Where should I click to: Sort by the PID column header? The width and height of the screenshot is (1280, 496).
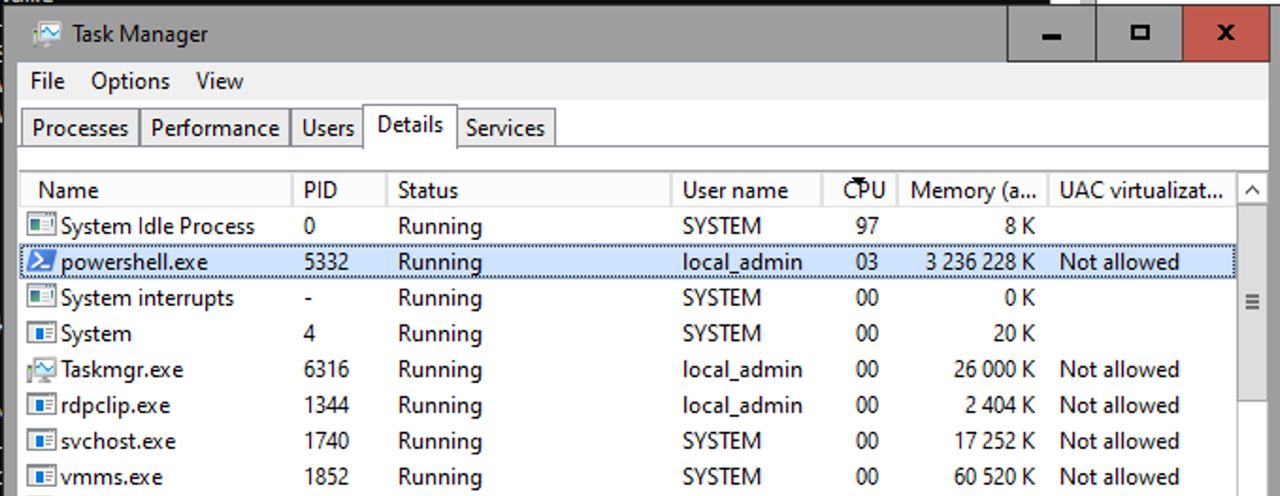(340, 190)
